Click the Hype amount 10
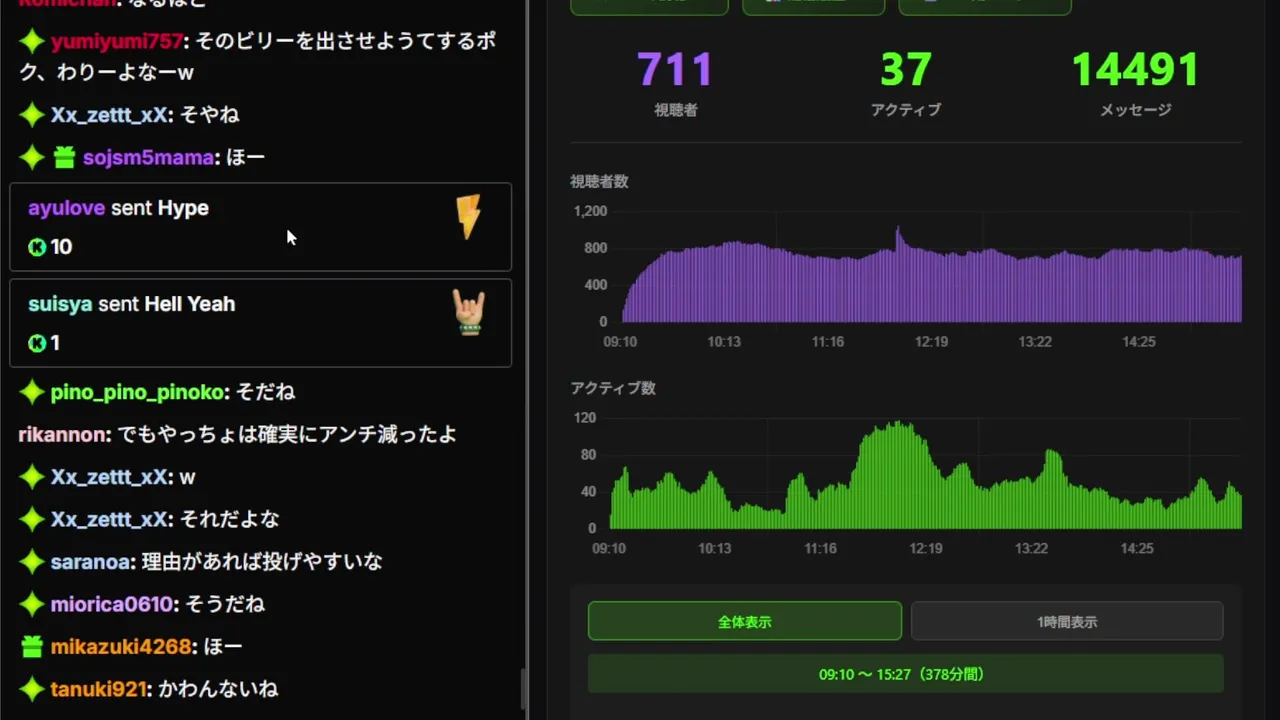The height and width of the screenshot is (720, 1280). [61, 247]
